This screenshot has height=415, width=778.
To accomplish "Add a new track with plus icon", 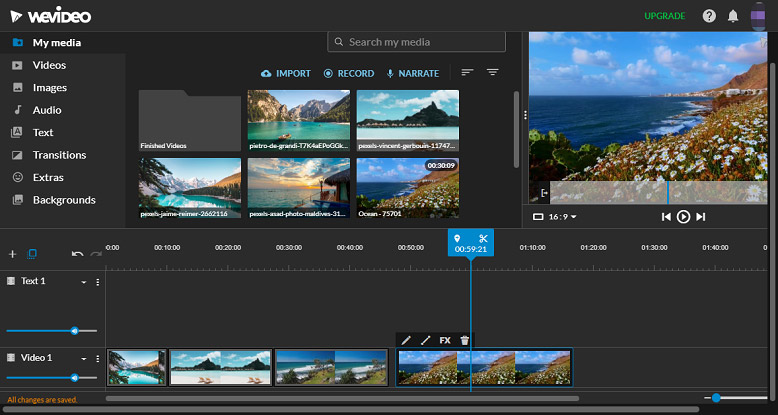I will pyautogui.click(x=12, y=254).
